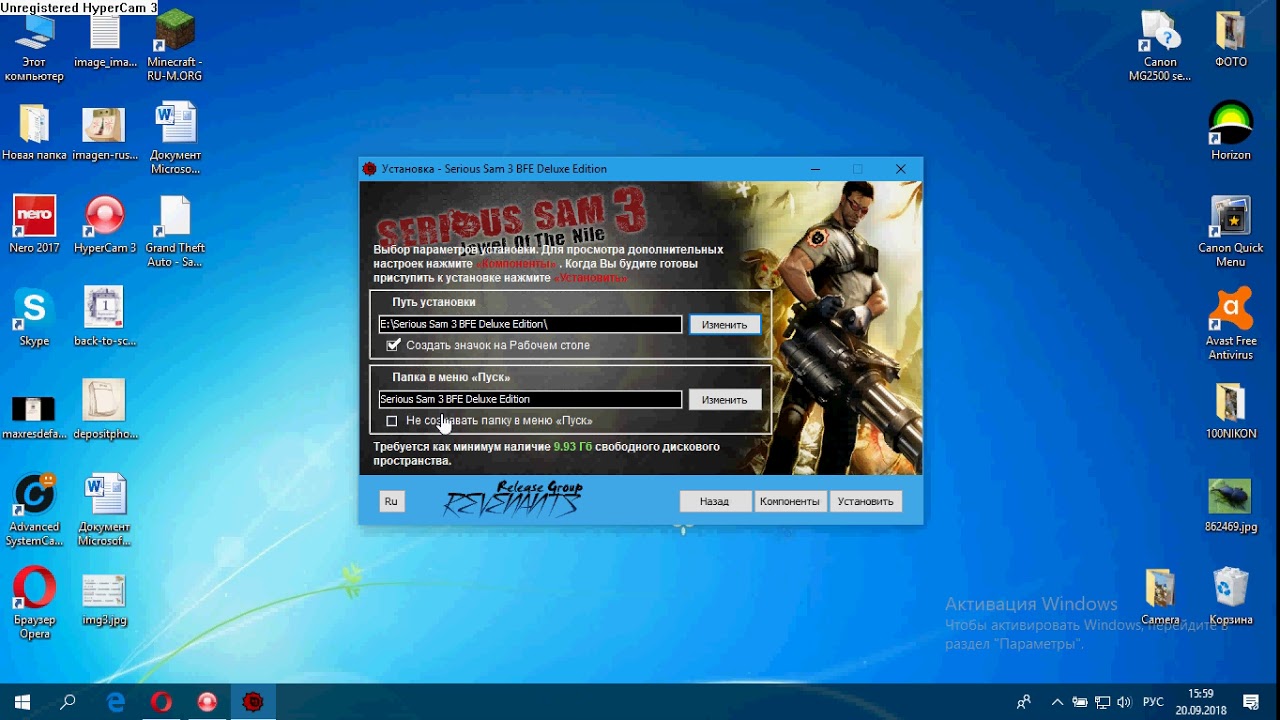Open the Action Center notifications icon
This screenshot has width=1280, height=720.
[x=1251, y=702]
